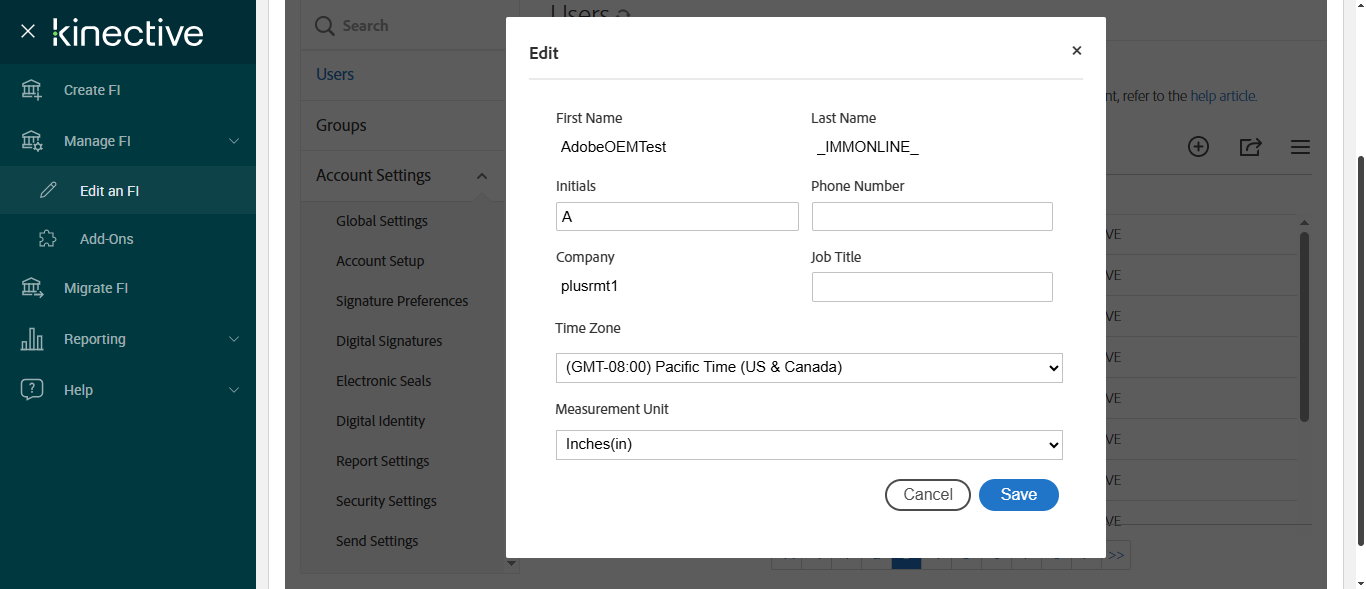
Task: Open the Time Zone dropdown
Action: (809, 367)
